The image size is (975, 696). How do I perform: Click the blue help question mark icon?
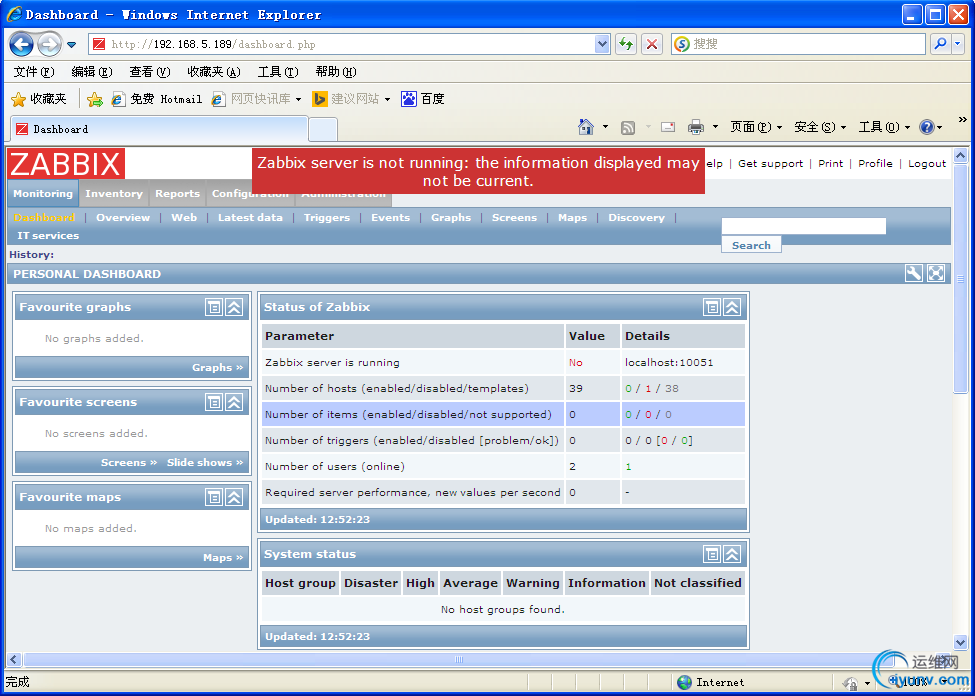926,127
